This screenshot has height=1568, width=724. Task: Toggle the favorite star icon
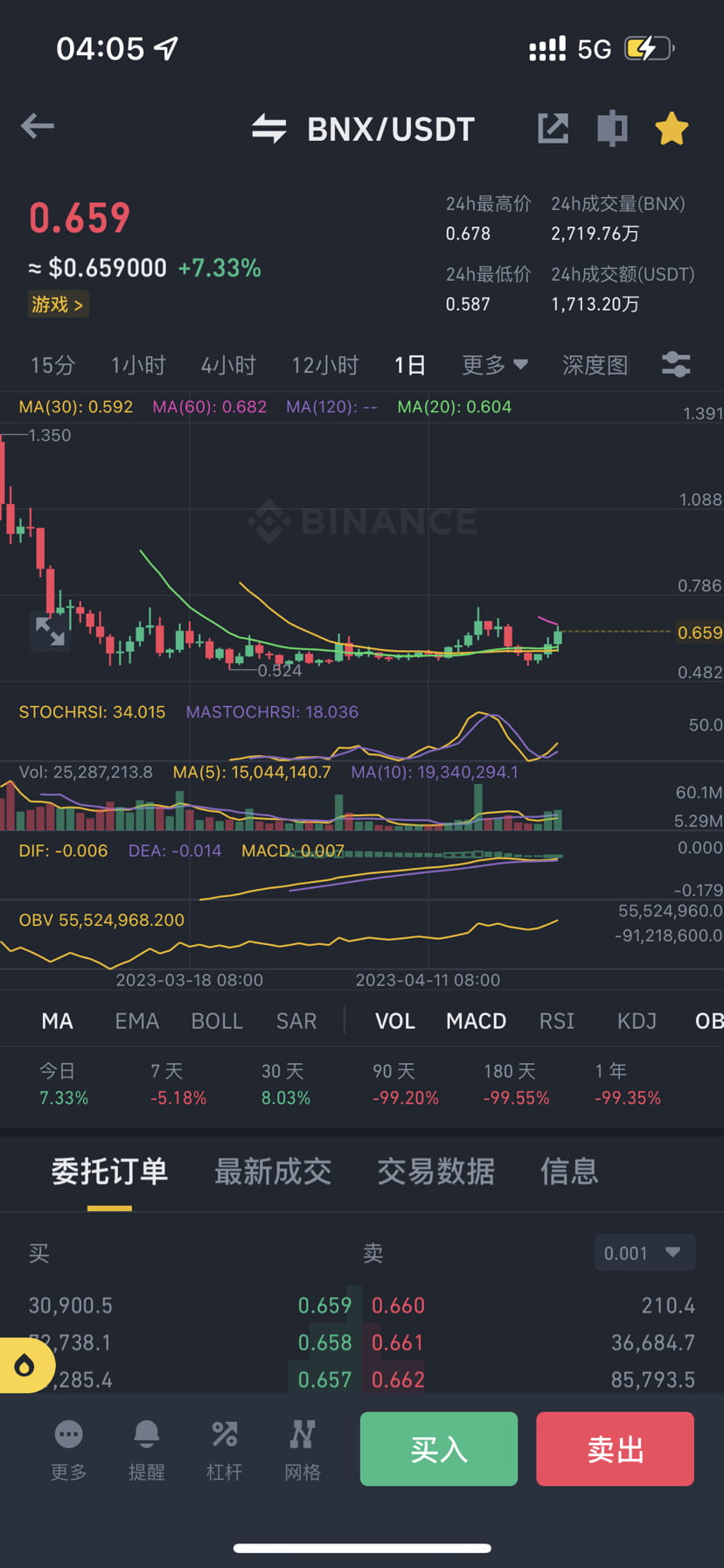pyautogui.click(x=672, y=129)
